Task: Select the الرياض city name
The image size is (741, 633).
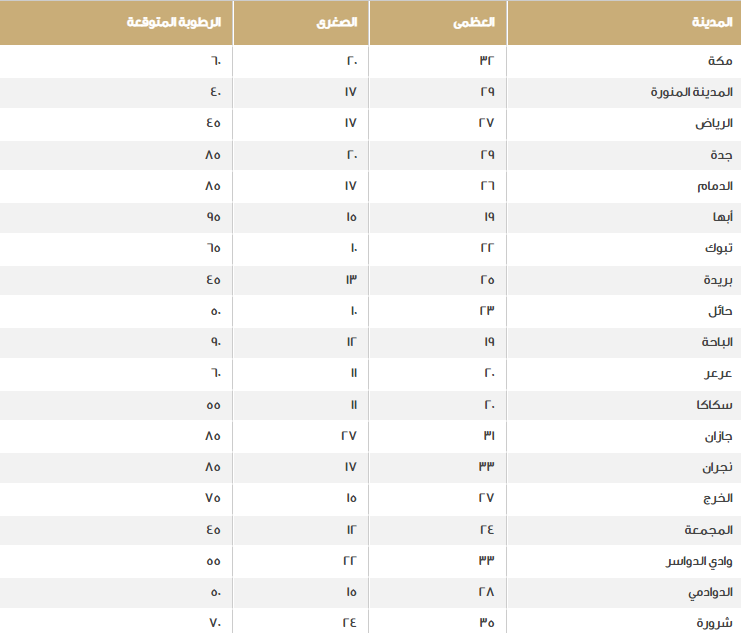Action: [714, 123]
